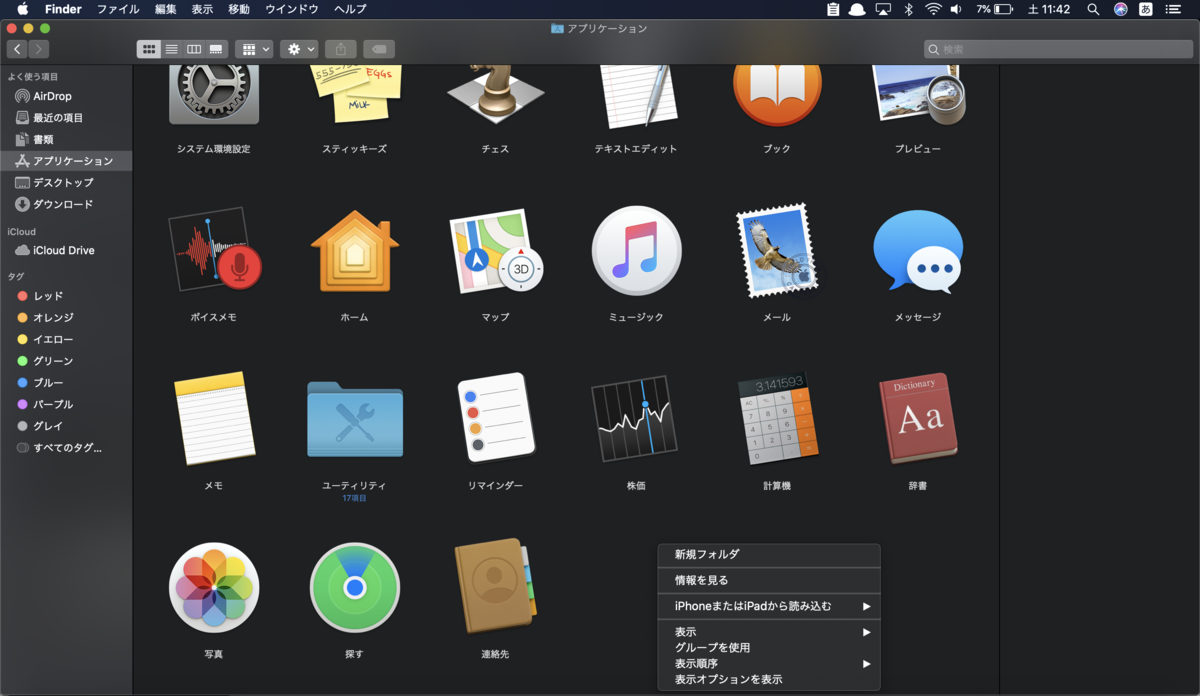Click the Share button in toolbar

coord(341,49)
